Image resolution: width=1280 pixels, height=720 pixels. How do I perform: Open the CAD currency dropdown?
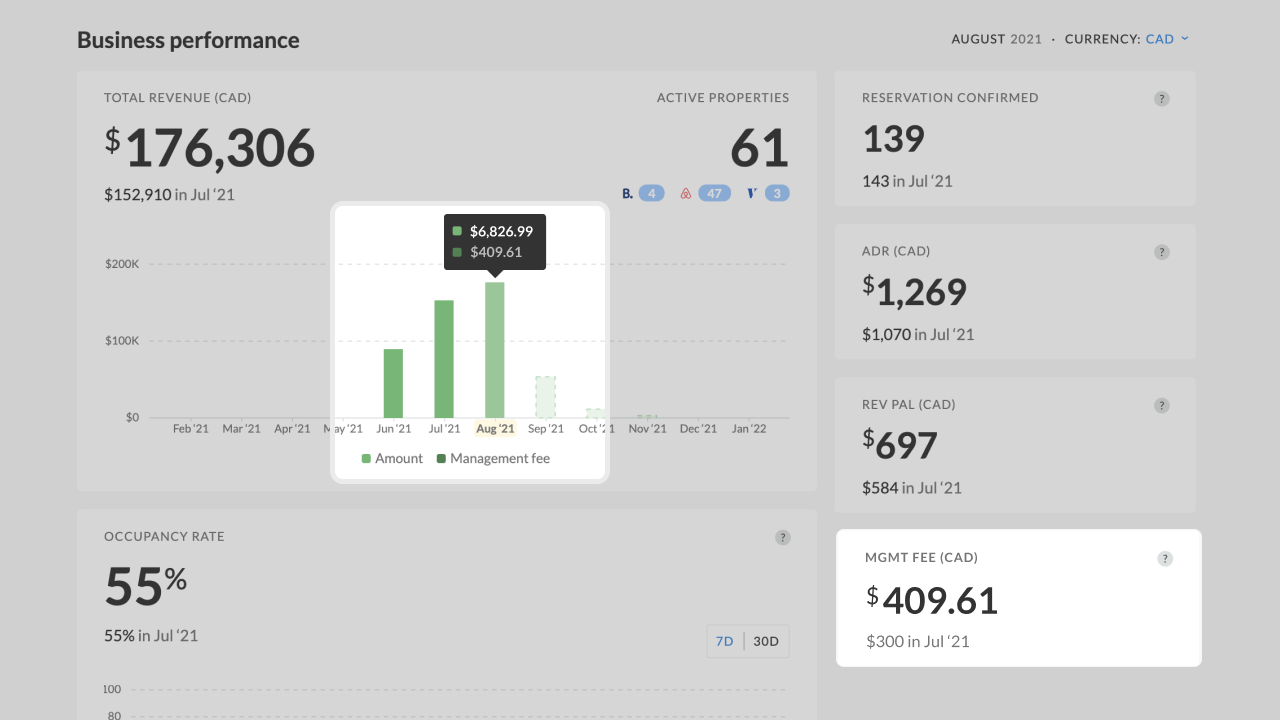pyautogui.click(x=1167, y=39)
